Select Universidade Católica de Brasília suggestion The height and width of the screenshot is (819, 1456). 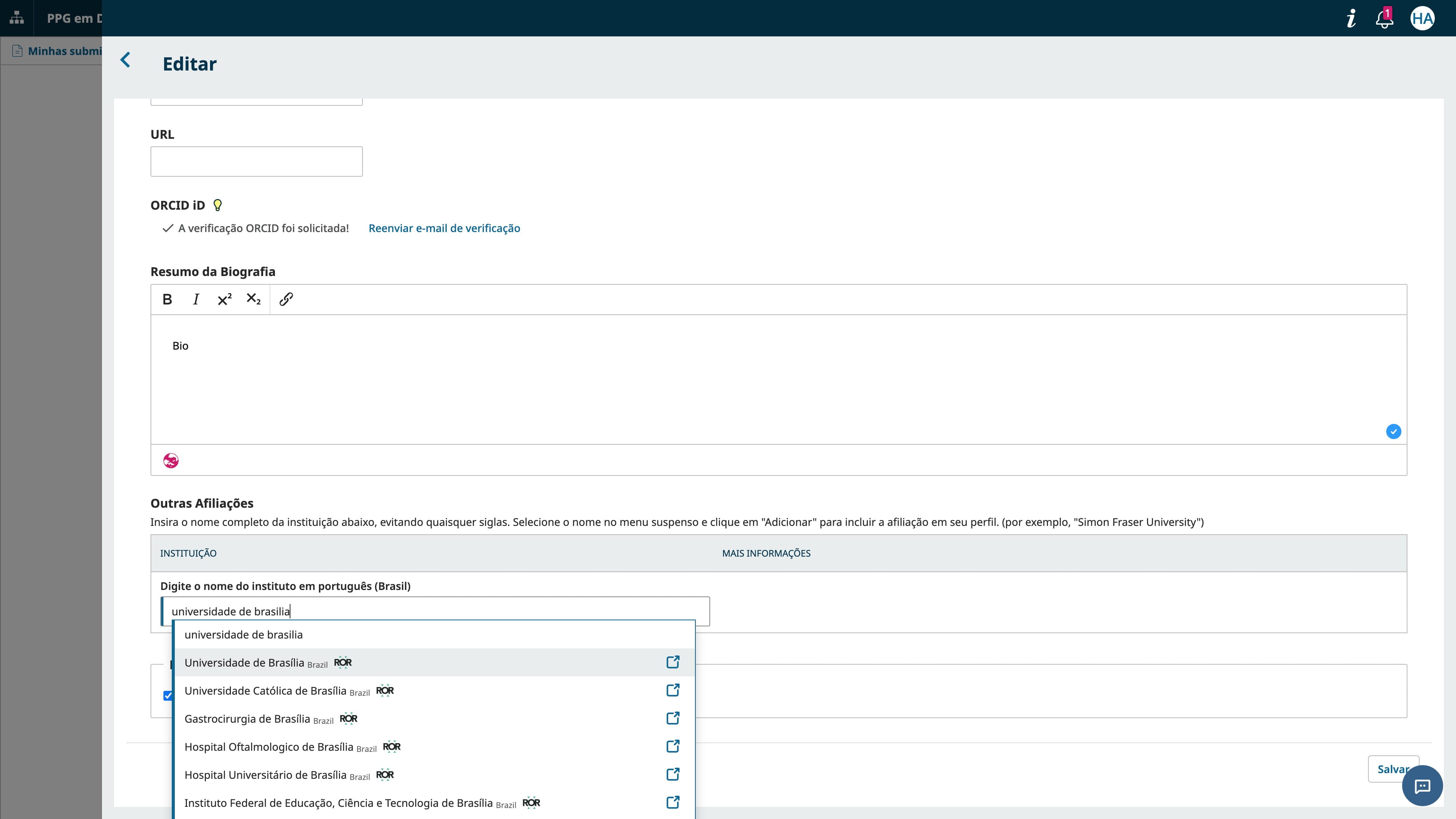(265, 691)
